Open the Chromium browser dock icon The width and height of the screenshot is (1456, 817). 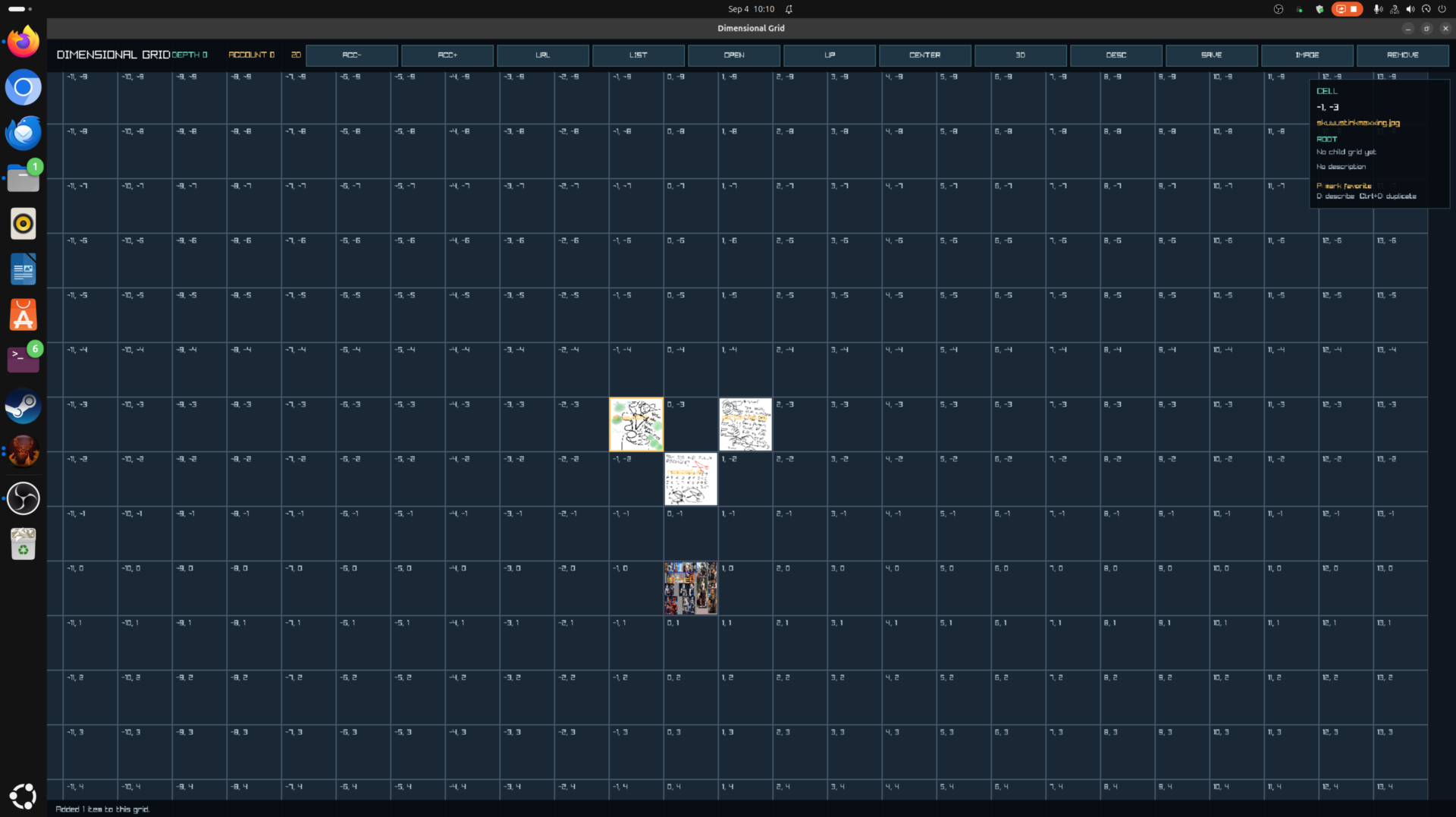pyautogui.click(x=24, y=87)
